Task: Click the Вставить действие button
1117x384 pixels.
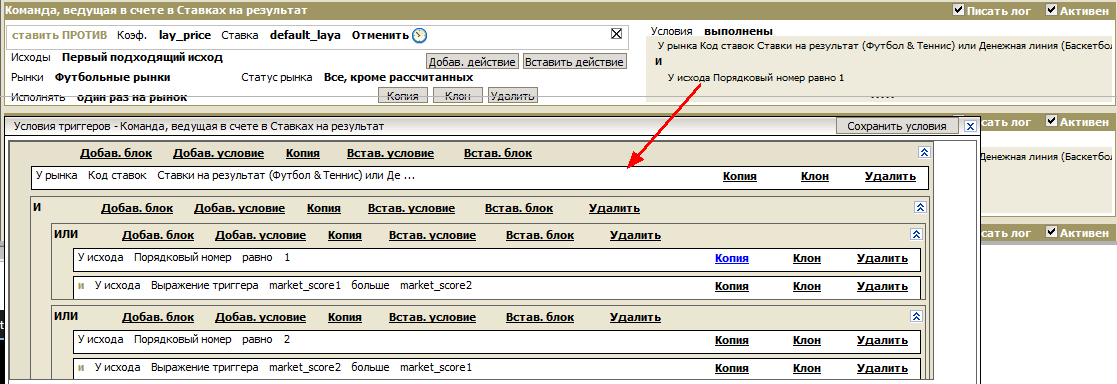Action: coord(574,61)
